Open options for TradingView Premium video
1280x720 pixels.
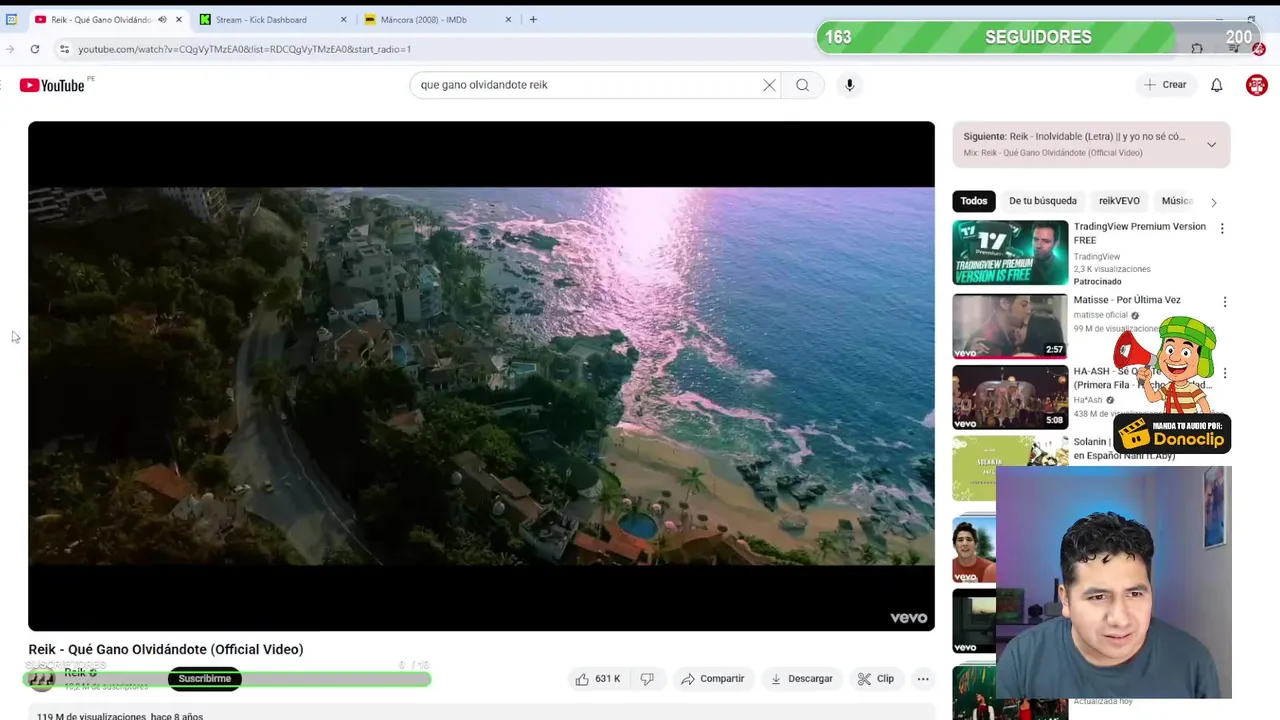click(x=1222, y=229)
